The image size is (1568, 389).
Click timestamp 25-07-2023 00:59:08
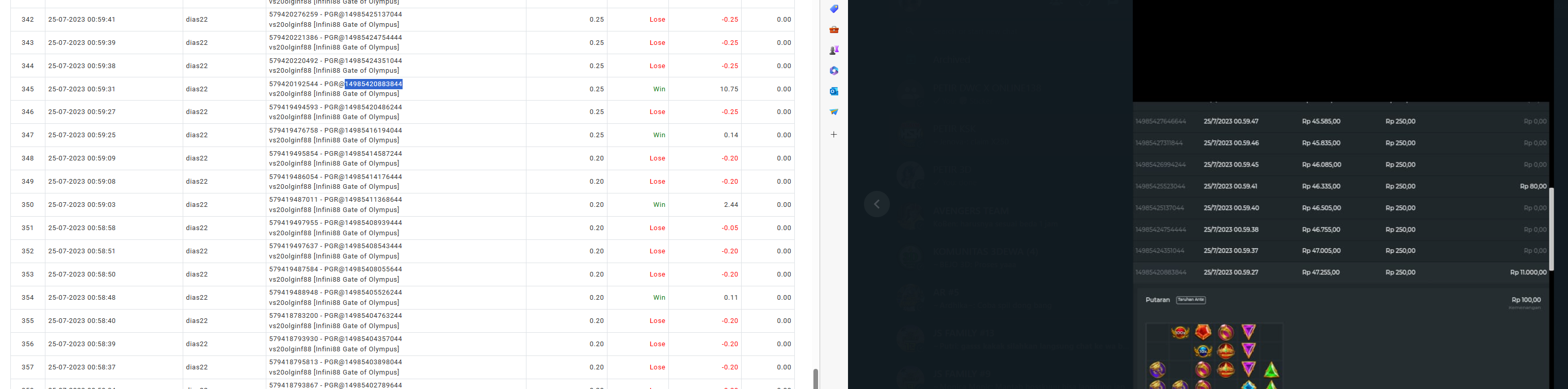click(x=82, y=182)
